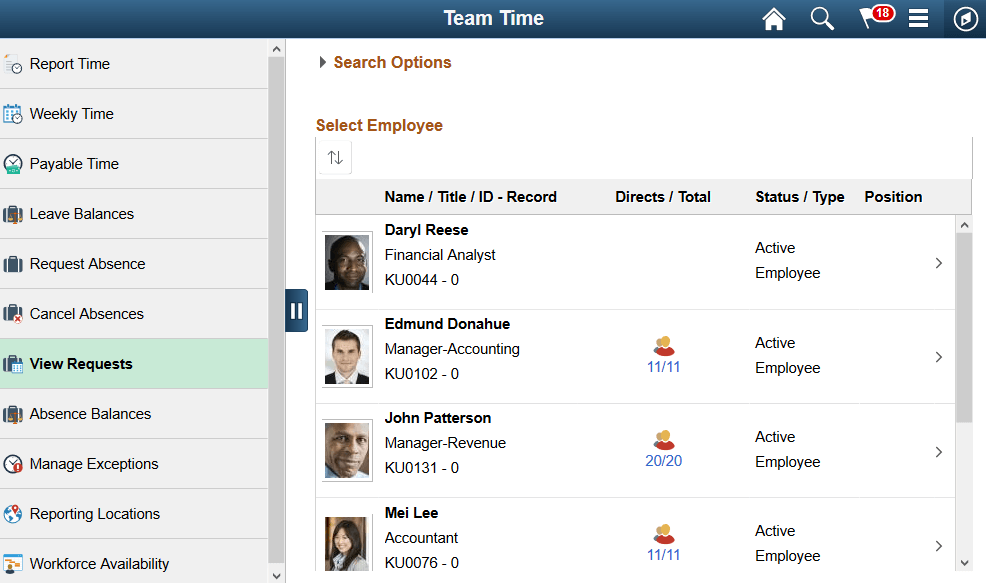The height and width of the screenshot is (583, 986).
Task: Select the Weekly Time calendar icon
Action: 17,113
